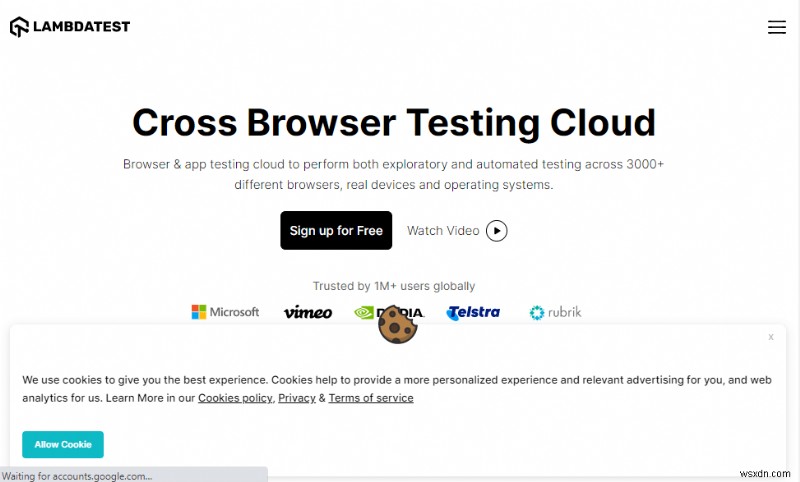800x482 pixels.
Task: Click the Trusted by 1M+ users text
Action: [x=394, y=286]
